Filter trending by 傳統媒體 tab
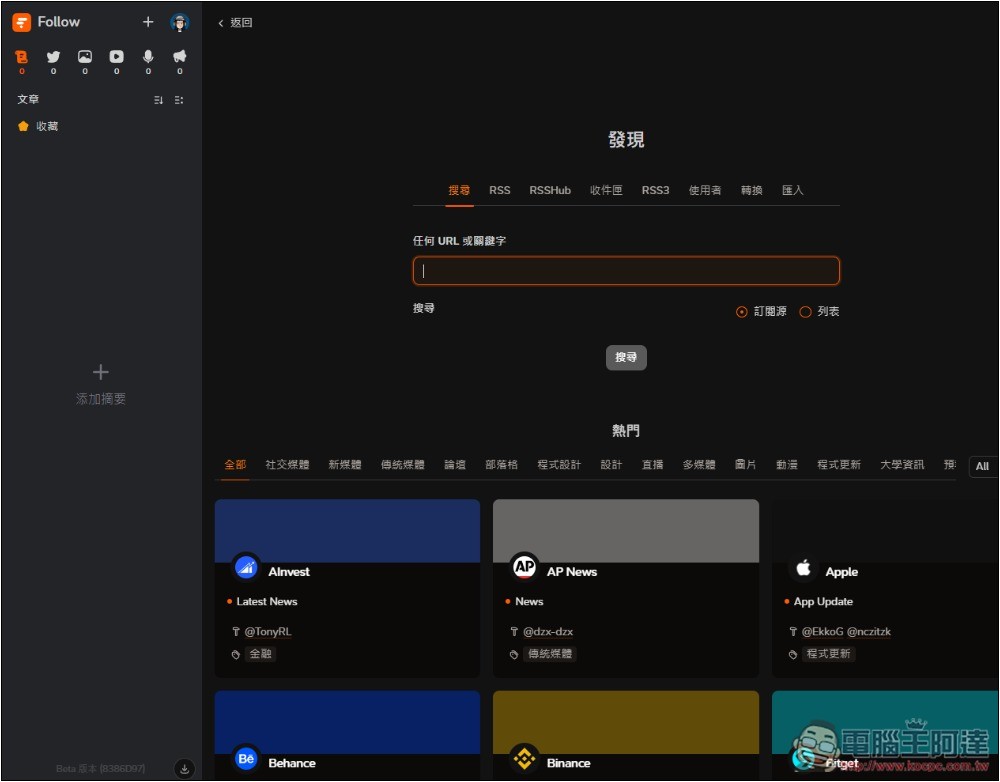 coord(402,464)
